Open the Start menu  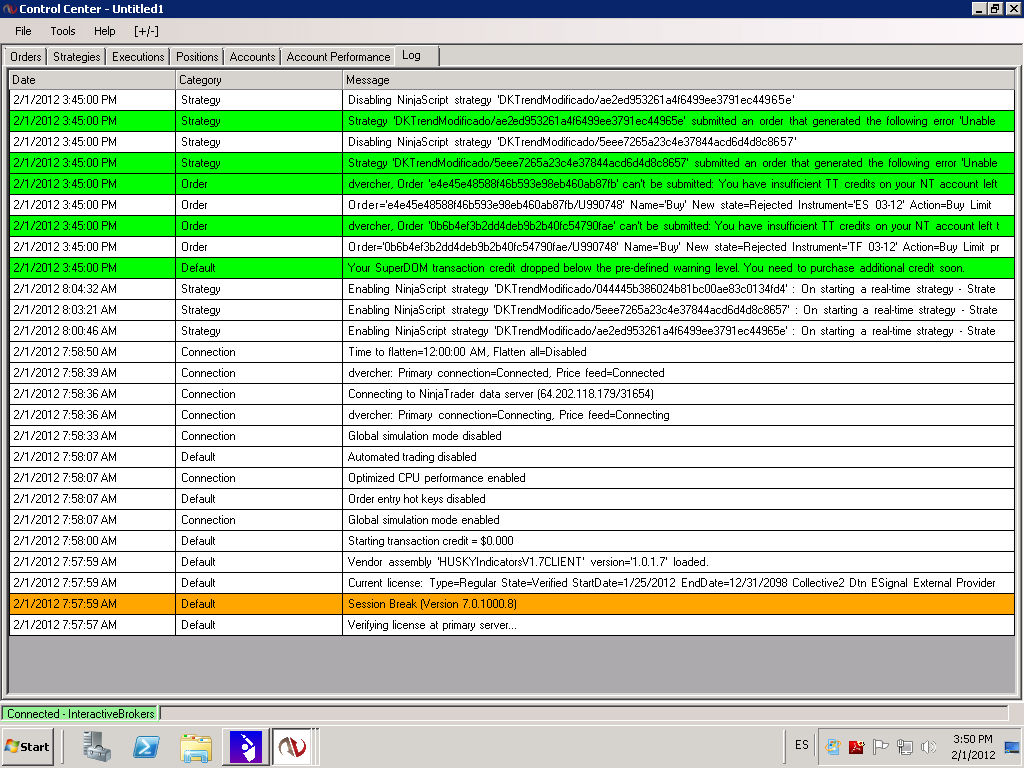point(28,746)
